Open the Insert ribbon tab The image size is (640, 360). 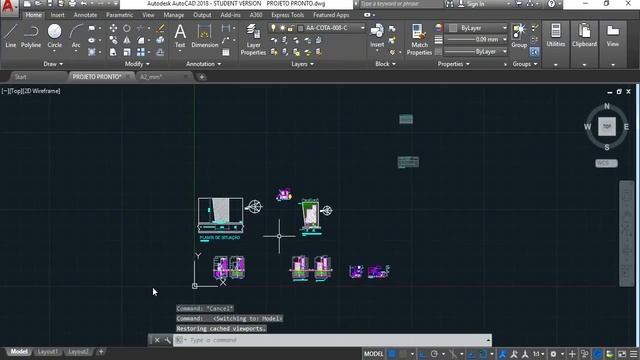coord(58,15)
